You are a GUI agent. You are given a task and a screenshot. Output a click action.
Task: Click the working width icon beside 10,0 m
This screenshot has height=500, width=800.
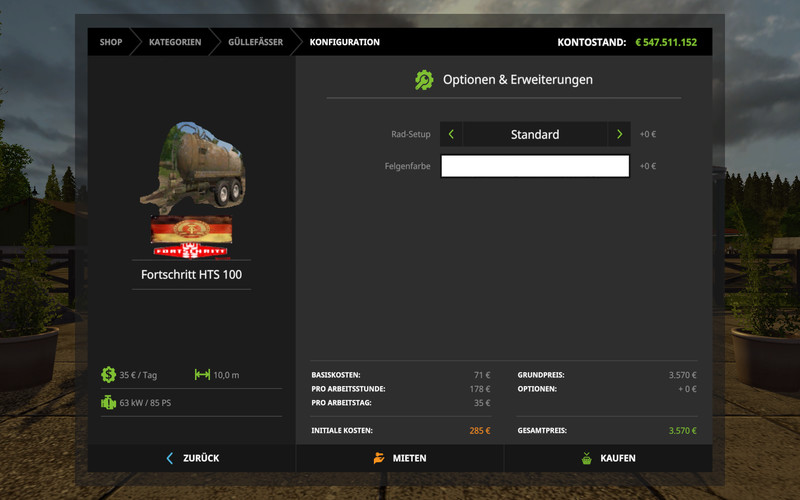pos(202,375)
